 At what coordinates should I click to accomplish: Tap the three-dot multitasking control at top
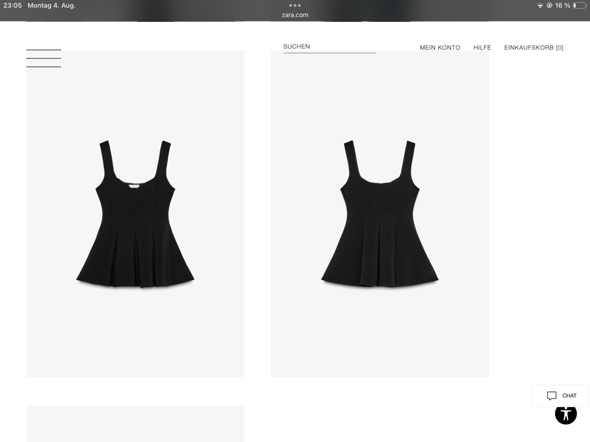tap(295, 5)
